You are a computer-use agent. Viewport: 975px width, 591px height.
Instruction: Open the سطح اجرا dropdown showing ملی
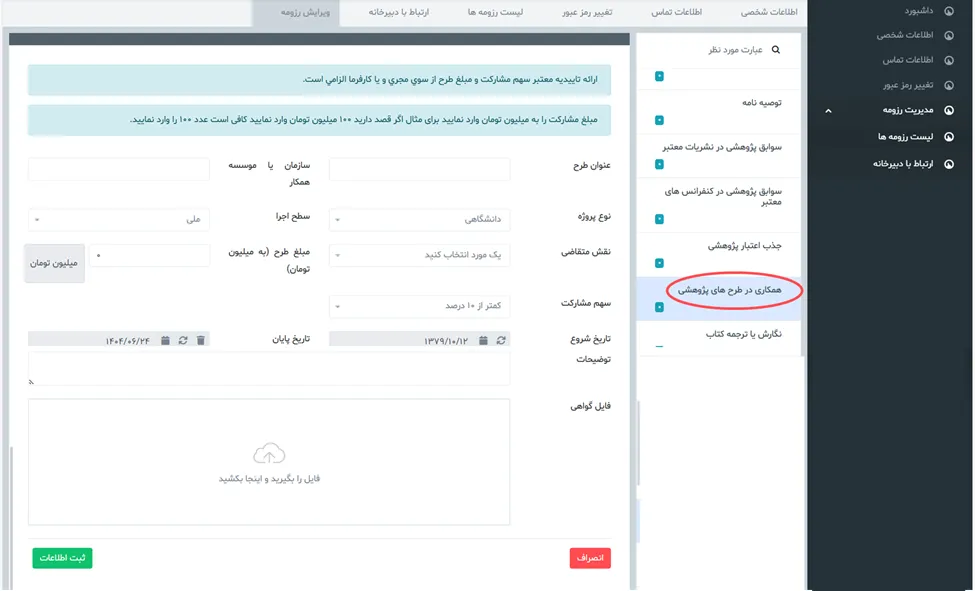coord(119,219)
